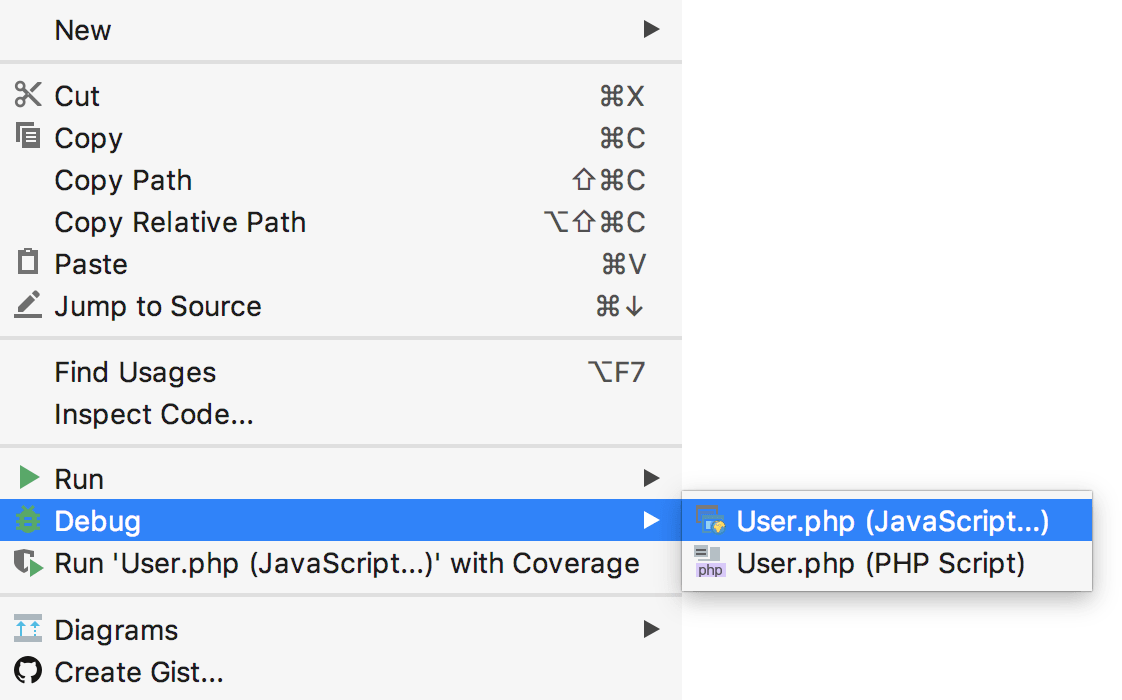Click the pencil icon beside Jump to Source
1122x700 pixels.
(30, 305)
